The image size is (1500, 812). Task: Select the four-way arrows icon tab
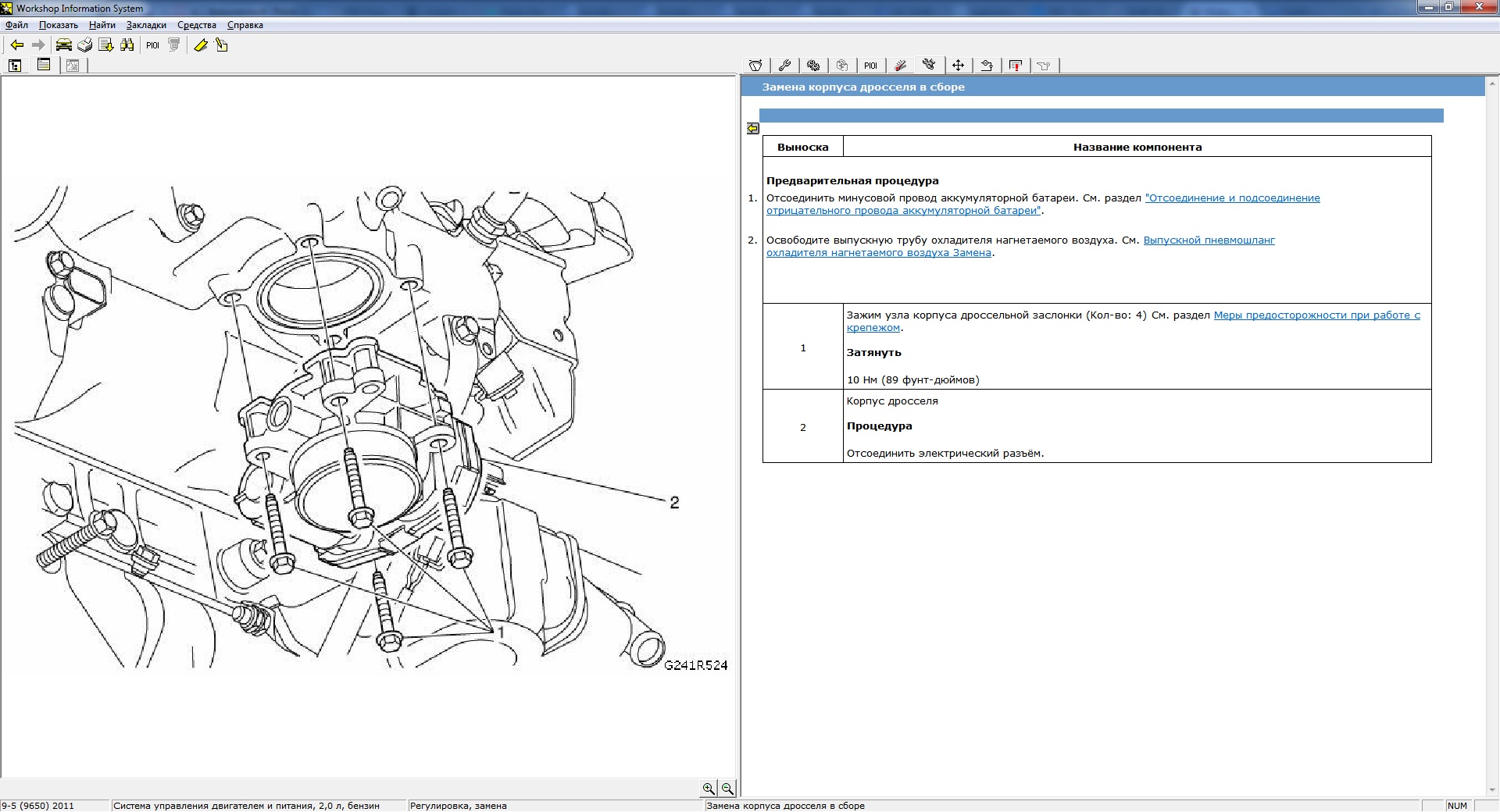tap(958, 66)
